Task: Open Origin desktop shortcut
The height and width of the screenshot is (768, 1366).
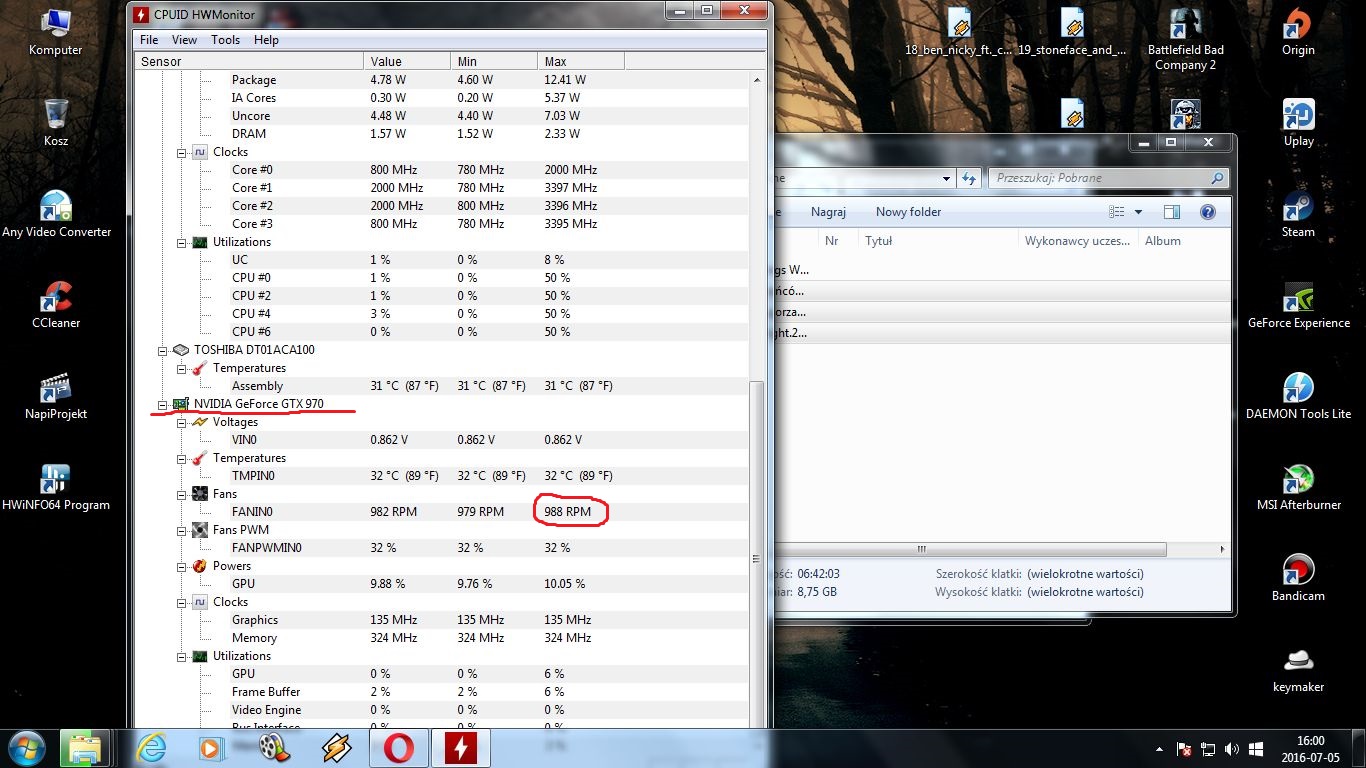Action: pyautogui.click(x=1298, y=33)
